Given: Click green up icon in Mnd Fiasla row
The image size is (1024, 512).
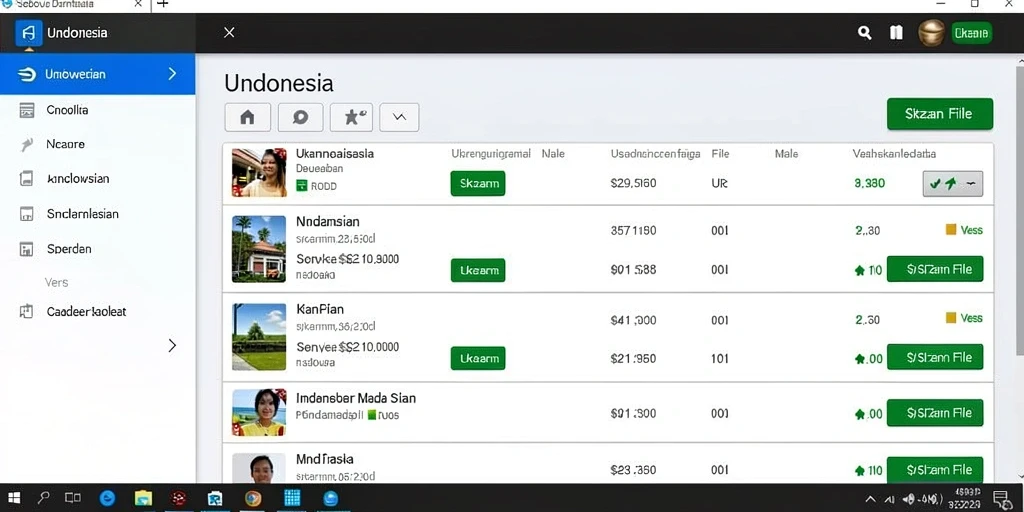Looking at the screenshot, I should pos(860,470).
